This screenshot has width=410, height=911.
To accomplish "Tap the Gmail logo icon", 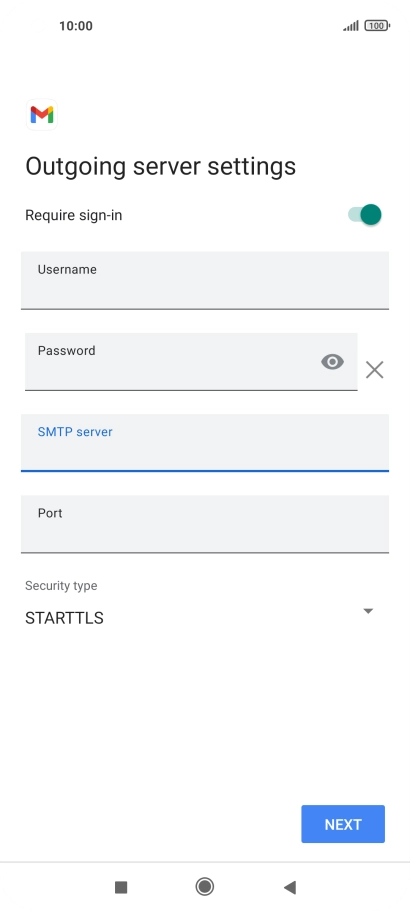I will point(42,114).
